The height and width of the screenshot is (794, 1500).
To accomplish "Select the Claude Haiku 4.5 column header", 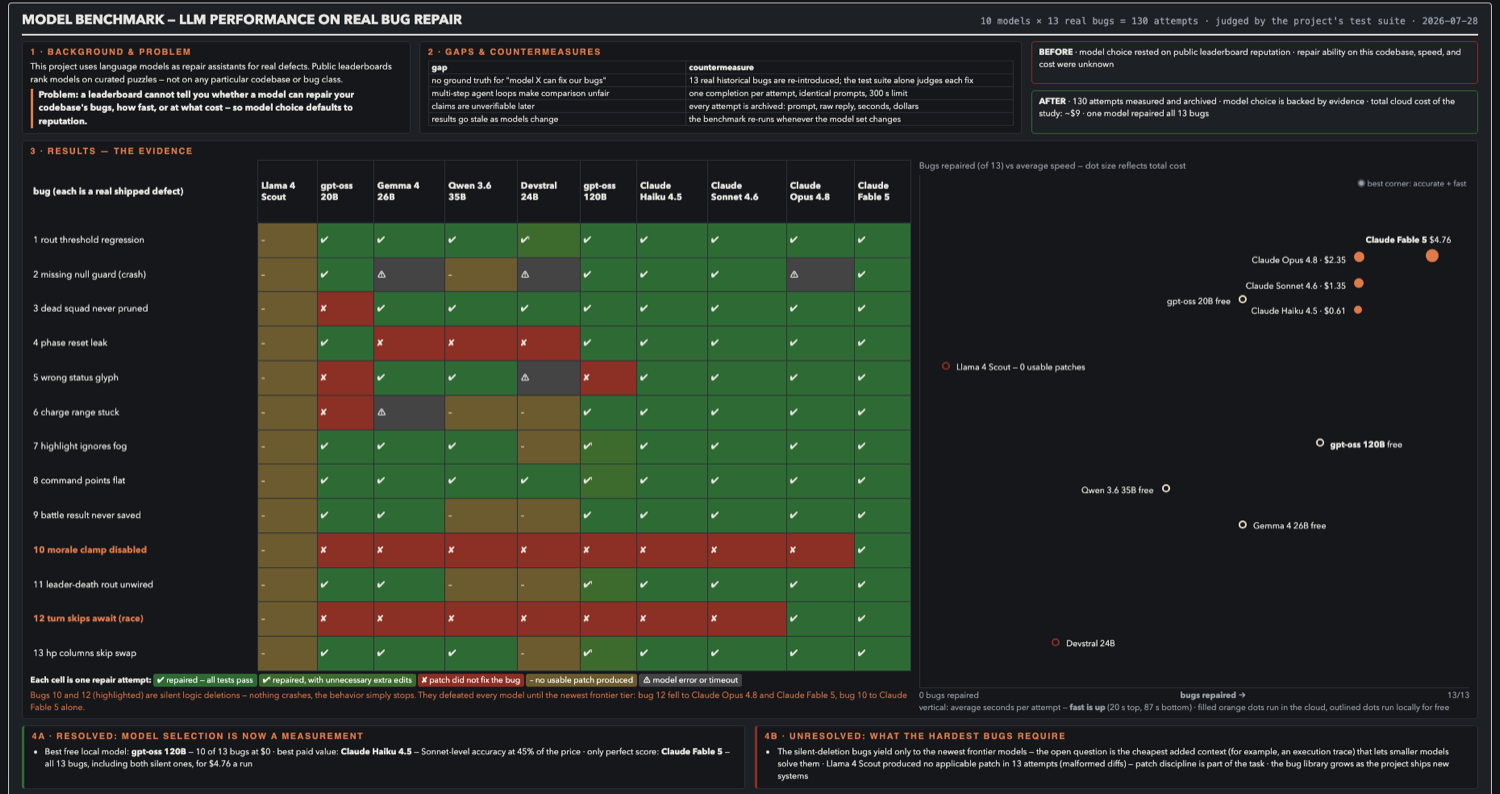I will 660,191.
